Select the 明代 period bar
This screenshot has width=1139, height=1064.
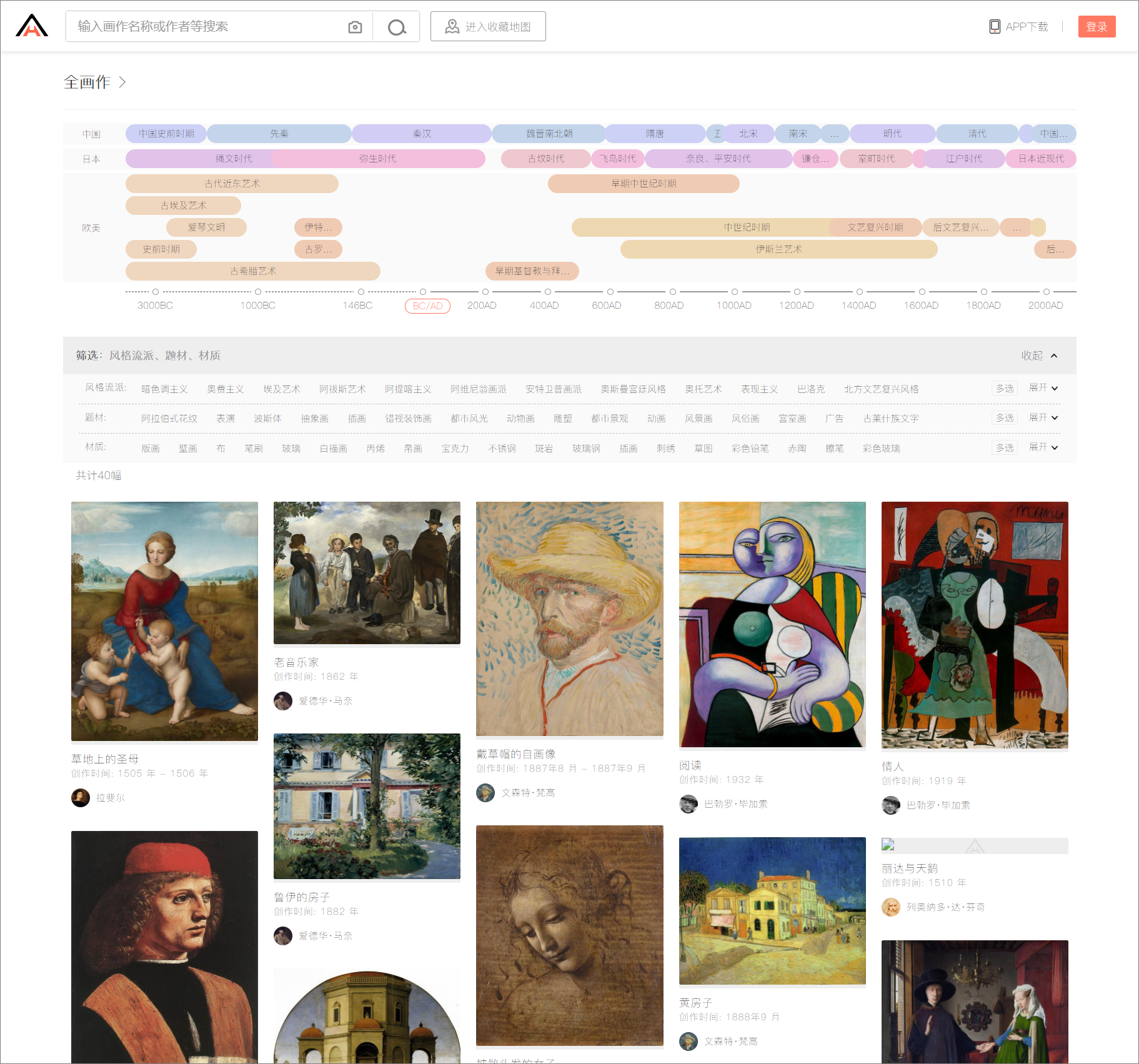click(x=892, y=134)
